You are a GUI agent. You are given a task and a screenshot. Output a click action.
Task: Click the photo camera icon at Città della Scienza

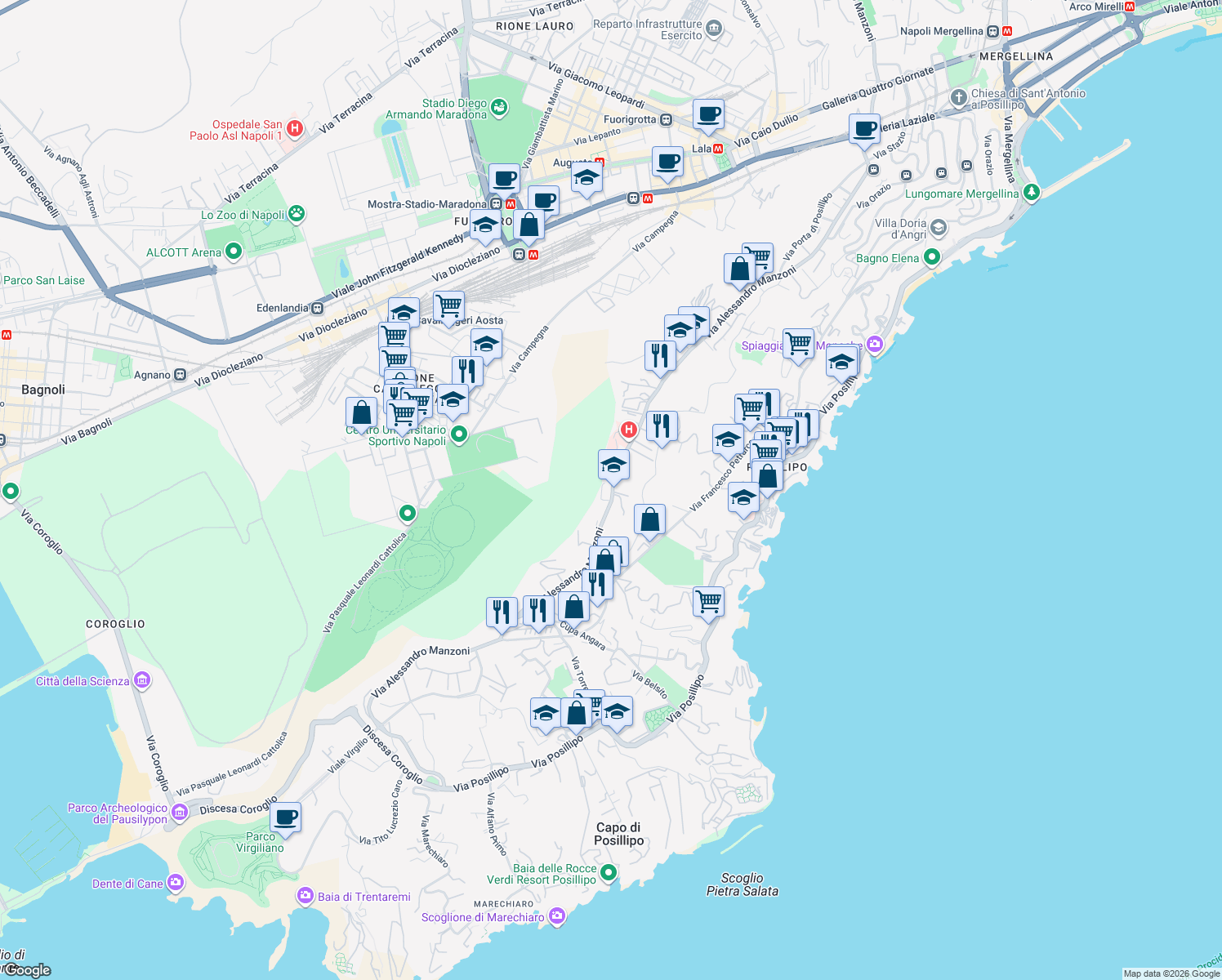[x=140, y=679]
